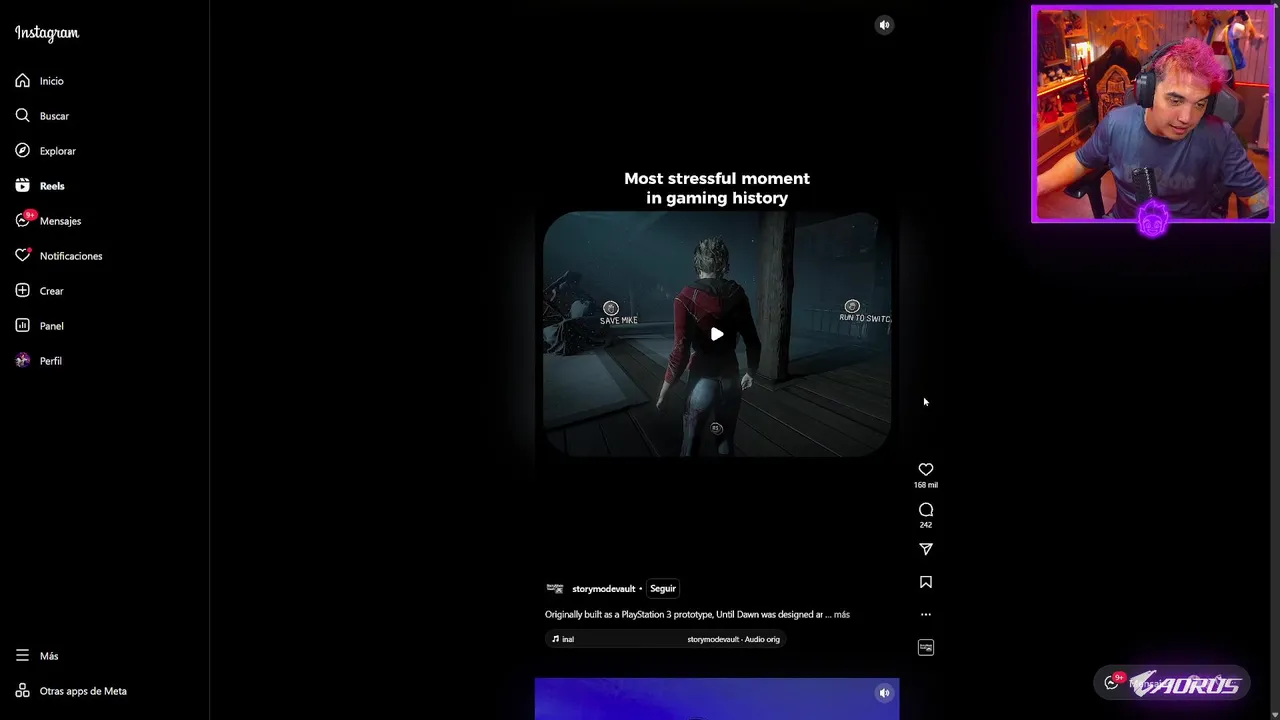
Task: Click the Crear plus icon
Action: (x=23, y=291)
